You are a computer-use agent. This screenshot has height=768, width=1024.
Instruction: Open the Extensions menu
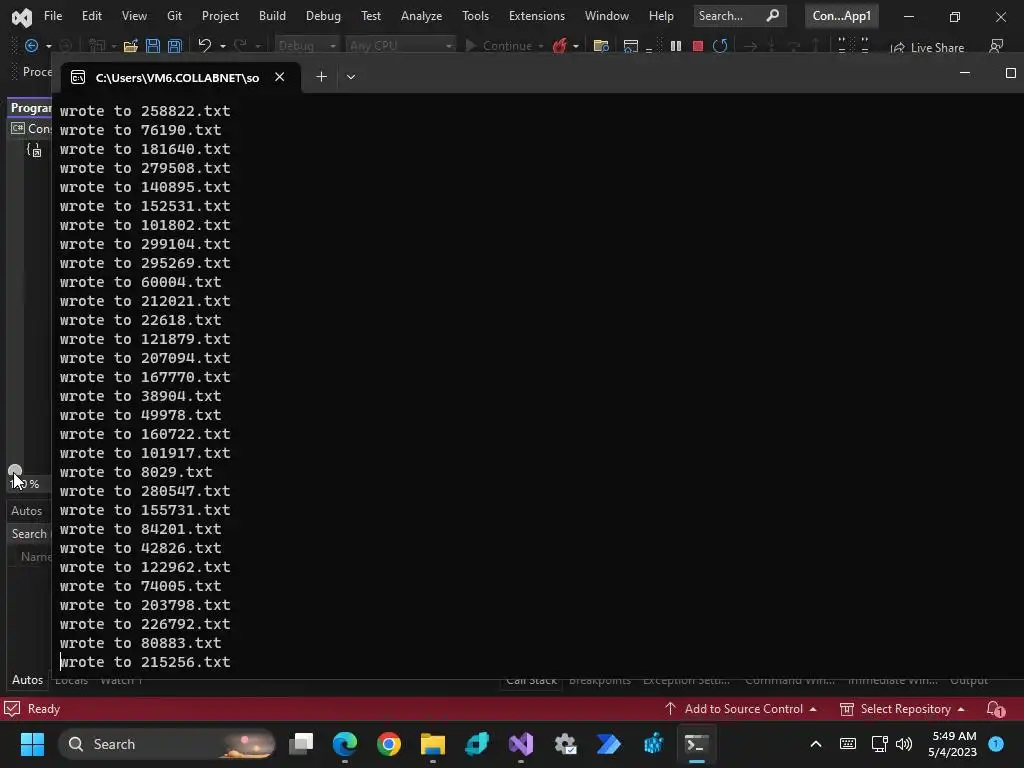tap(537, 16)
